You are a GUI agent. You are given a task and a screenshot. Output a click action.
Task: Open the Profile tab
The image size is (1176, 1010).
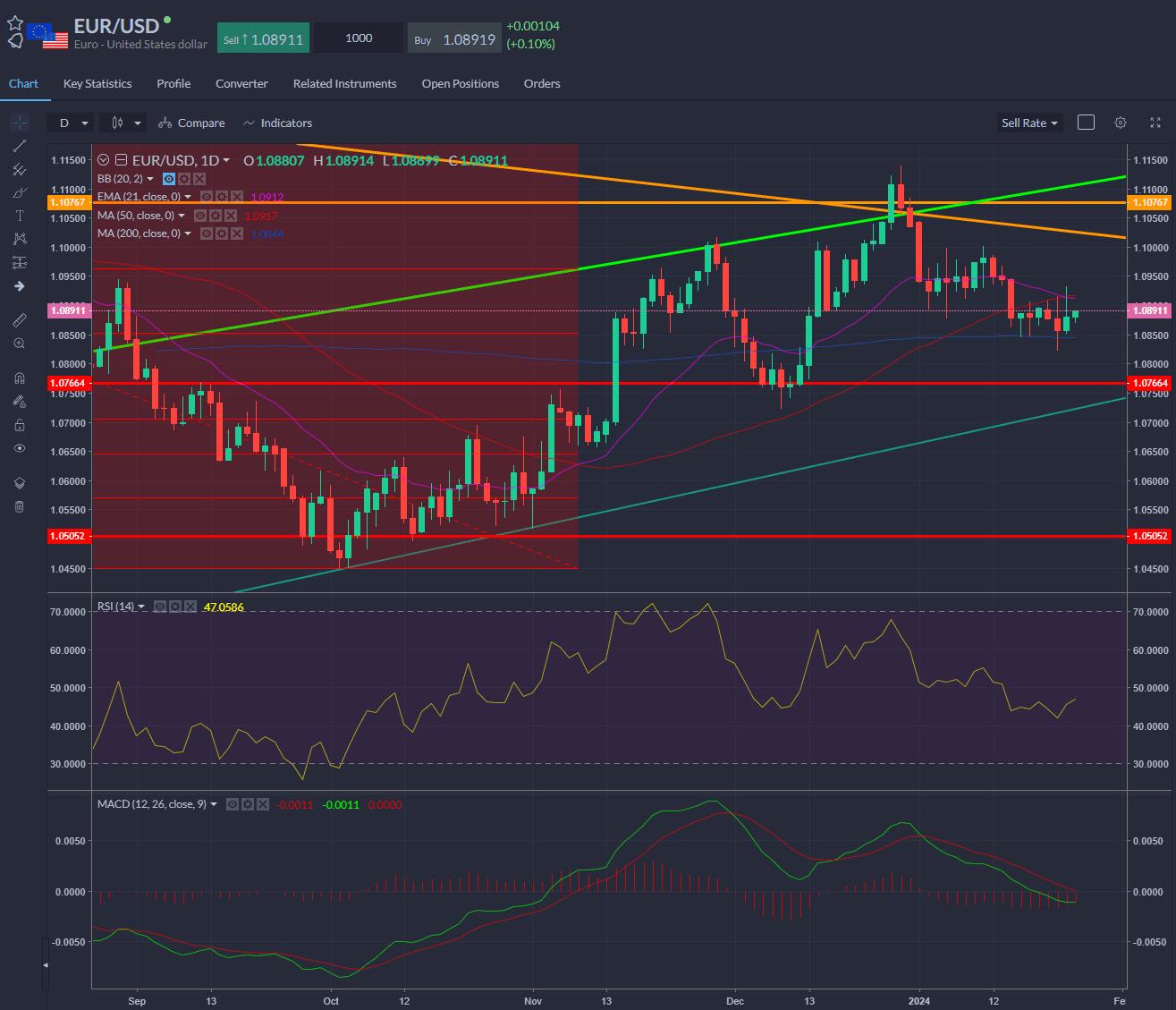[173, 83]
